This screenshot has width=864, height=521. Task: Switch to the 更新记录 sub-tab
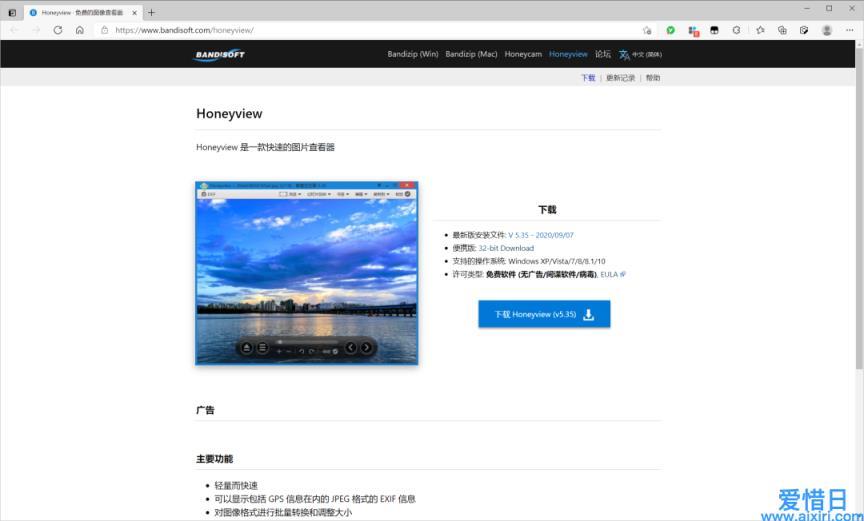[620, 77]
